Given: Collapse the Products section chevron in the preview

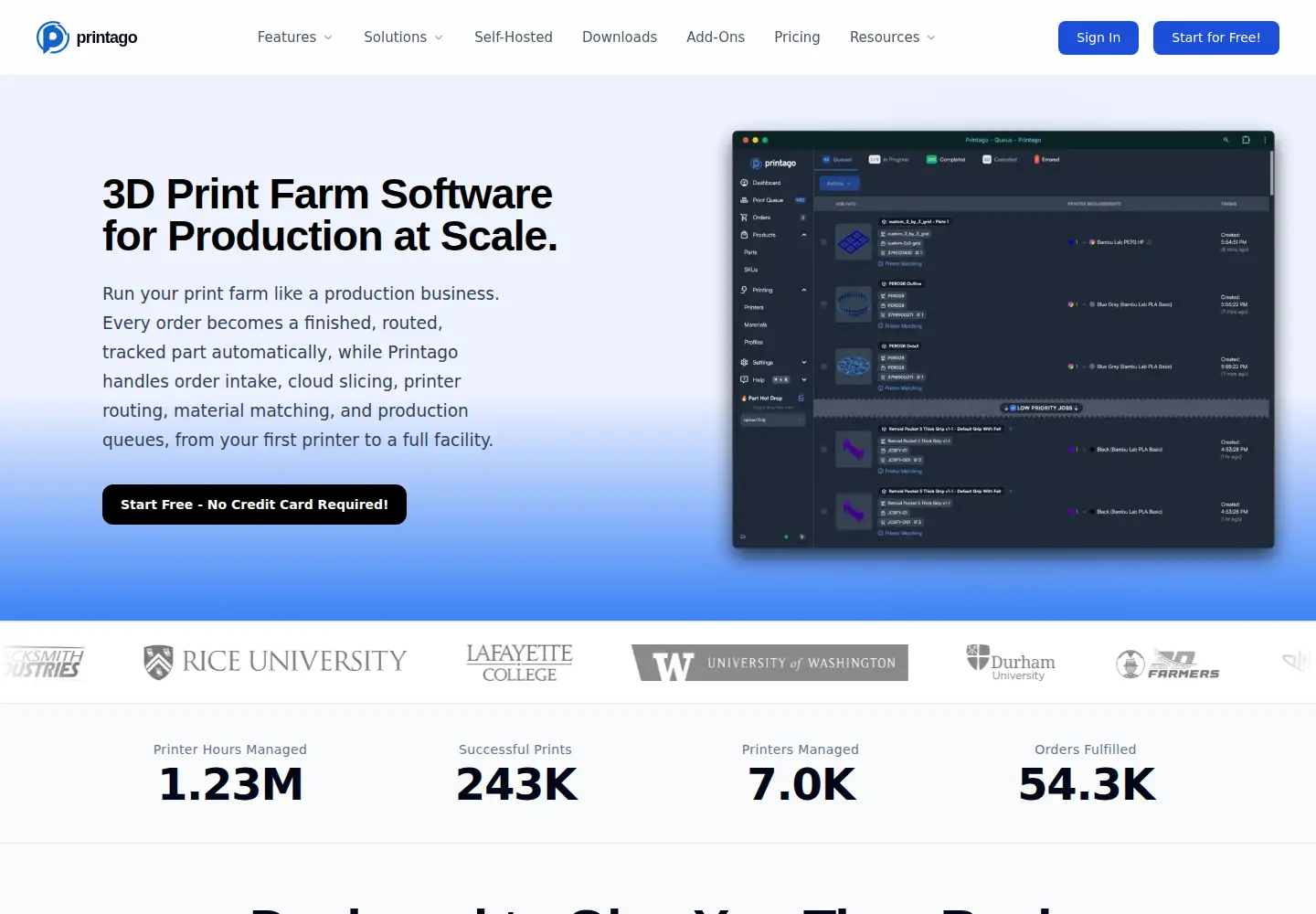Looking at the screenshot, I should [x=804, y=235].
